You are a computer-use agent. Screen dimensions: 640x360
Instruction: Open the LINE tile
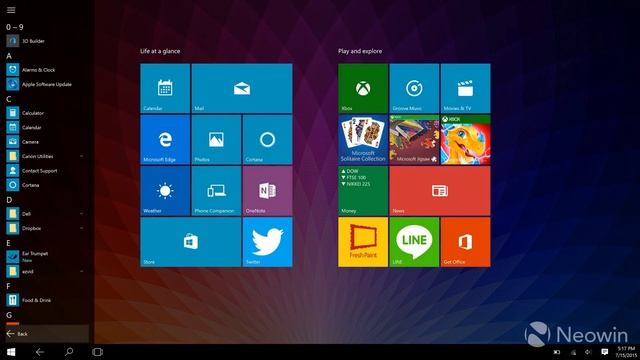414,242
